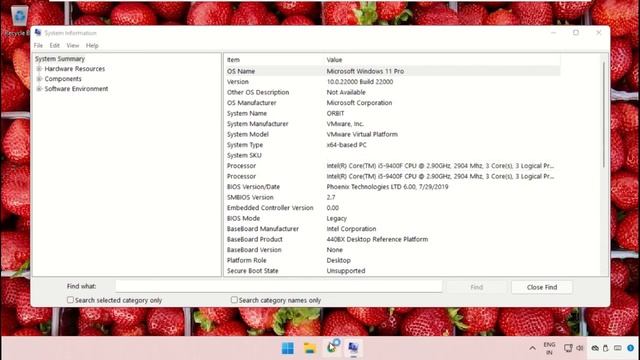Click the Find what input field
640x360 pixels.
coord(279,286)
